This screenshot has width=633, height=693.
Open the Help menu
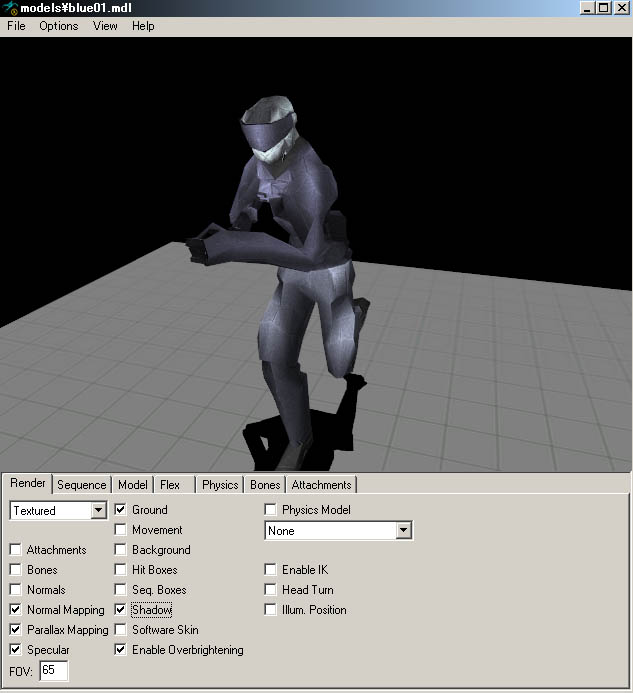(143, 26)
